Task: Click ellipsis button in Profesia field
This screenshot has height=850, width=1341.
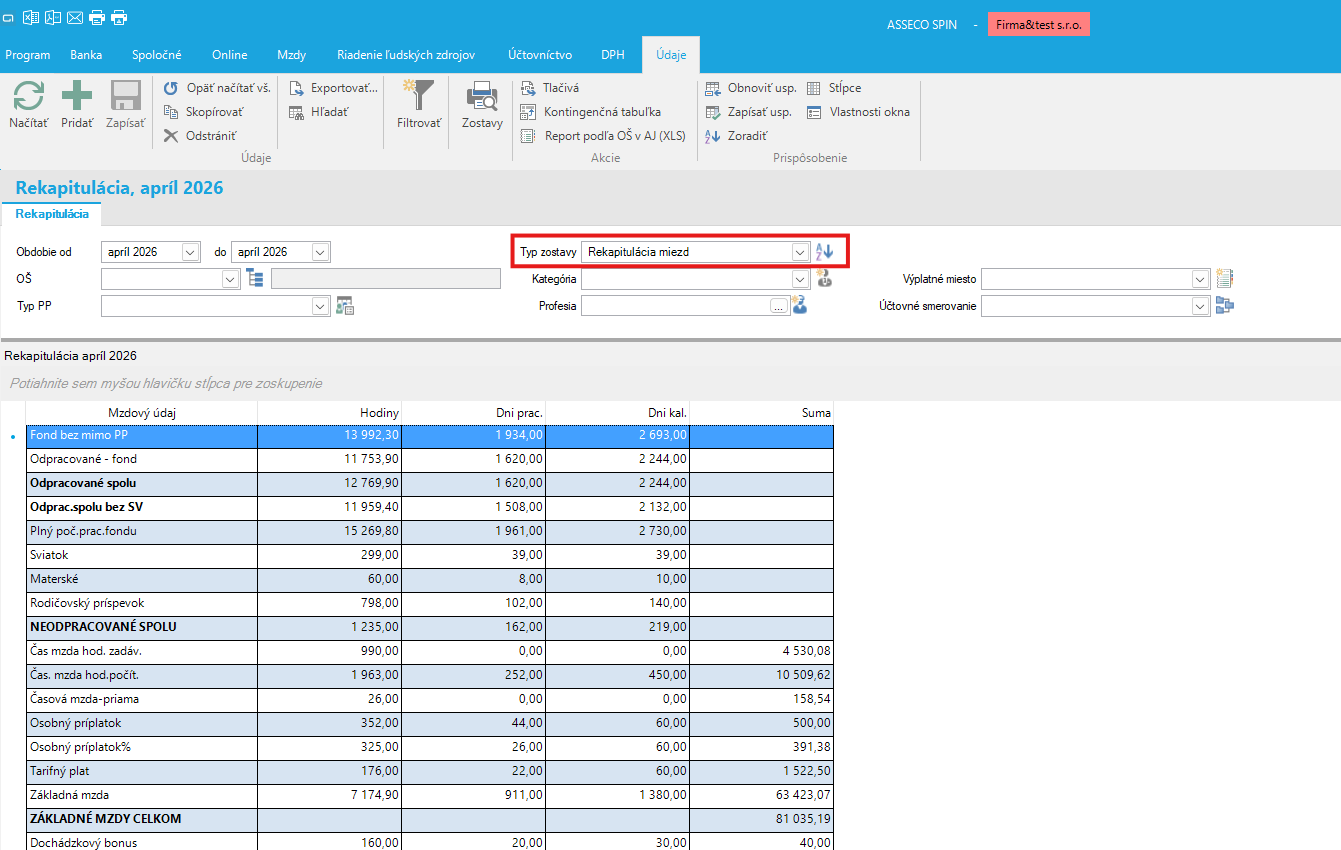Action: pos(779,307)
